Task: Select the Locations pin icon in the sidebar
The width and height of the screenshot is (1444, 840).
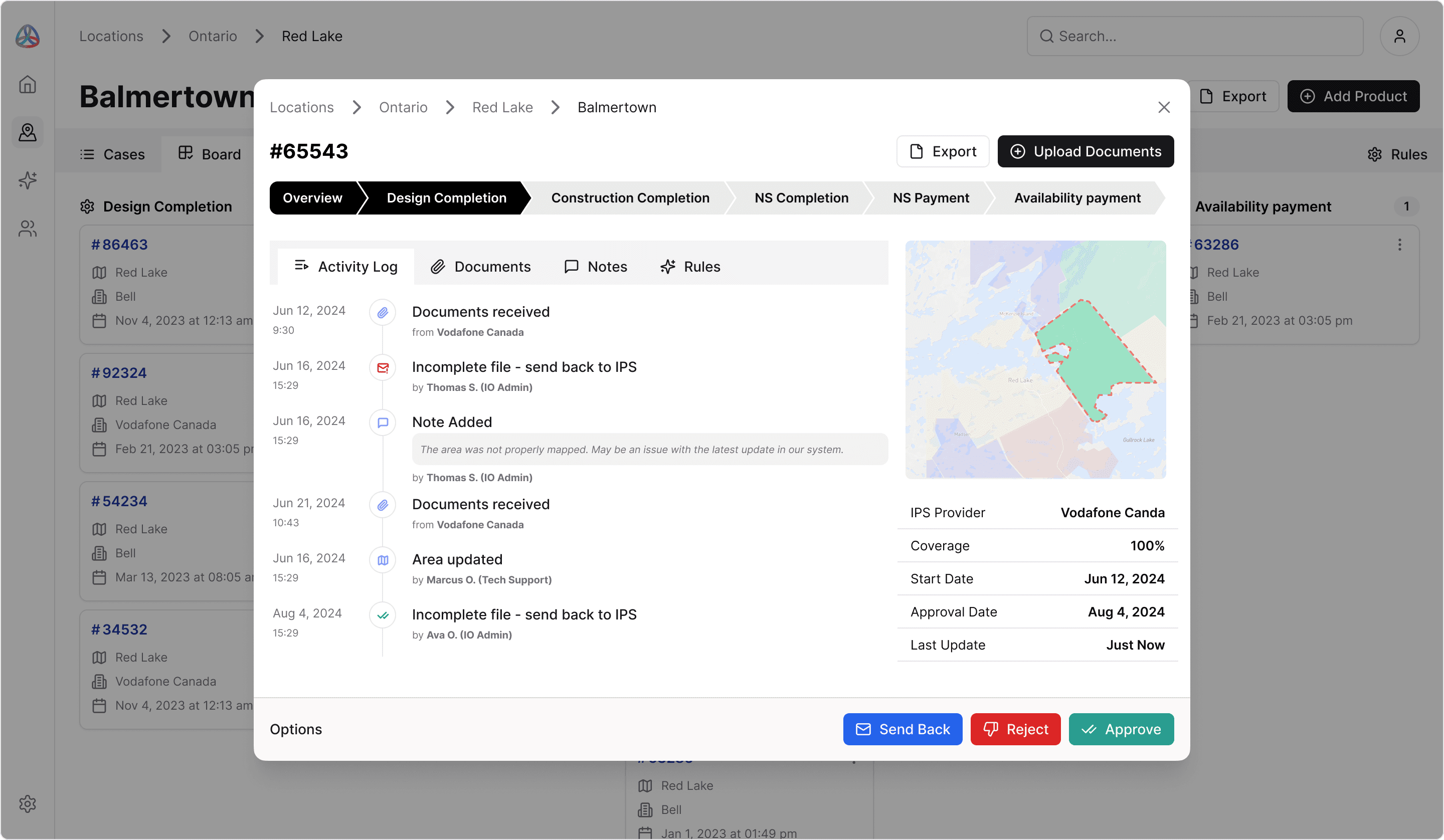Action: tap(27, 132)
